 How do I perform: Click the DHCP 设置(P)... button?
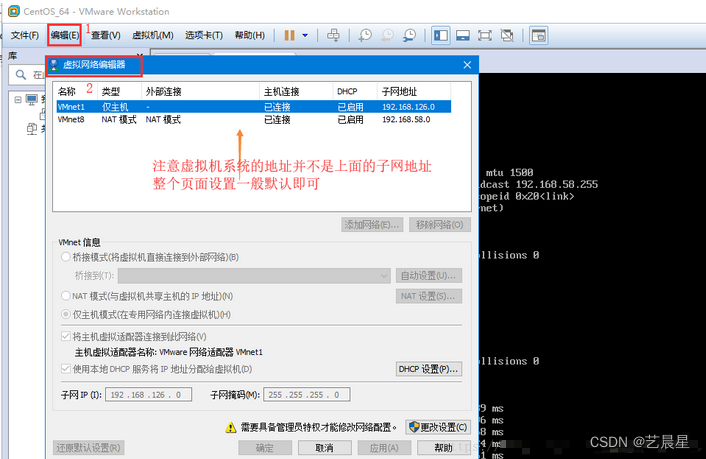pyautogui.click(x=429, y=369)
